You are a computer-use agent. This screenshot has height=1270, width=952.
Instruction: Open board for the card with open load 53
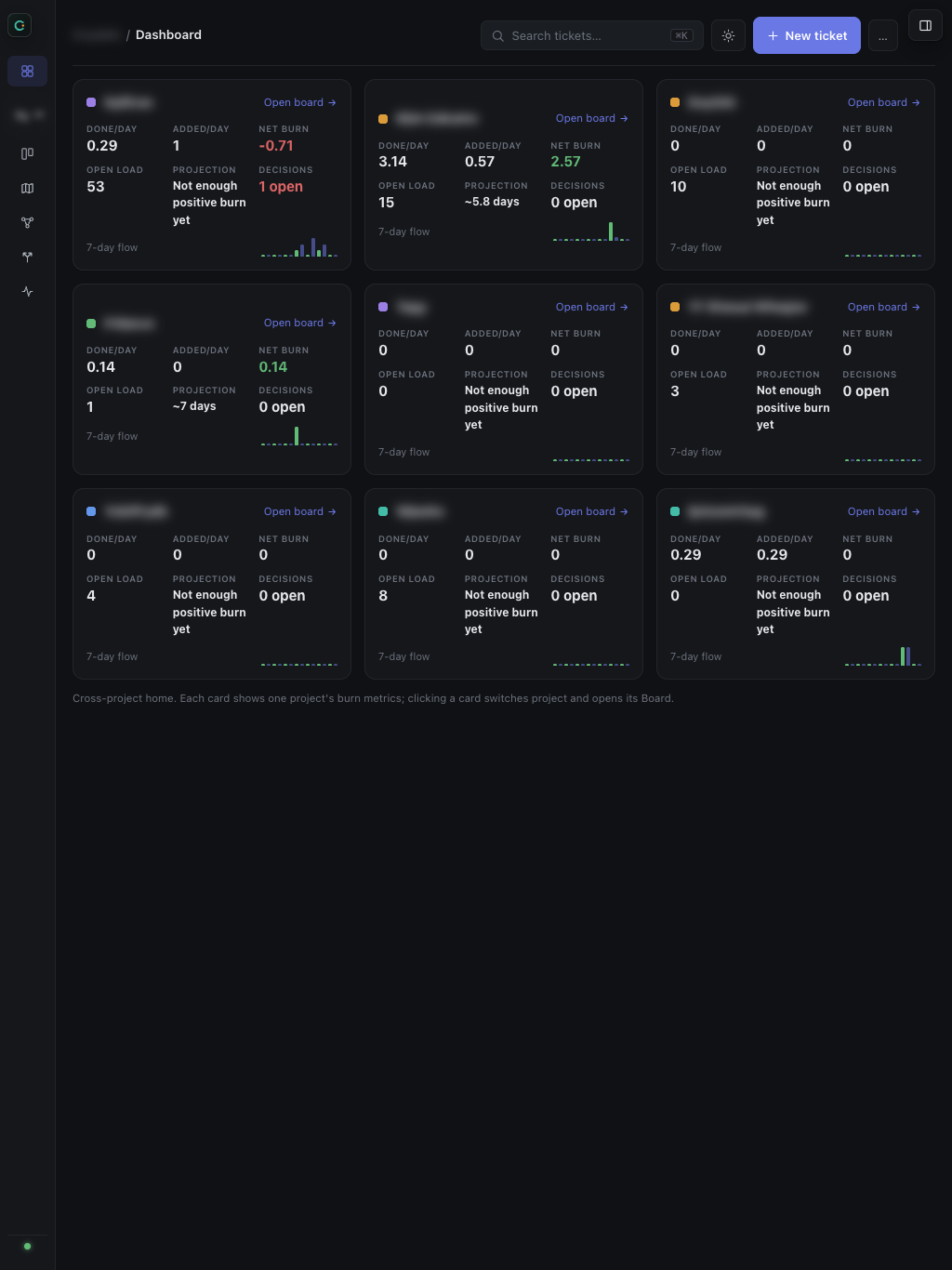pyautogui.click(x=300, y=102)
